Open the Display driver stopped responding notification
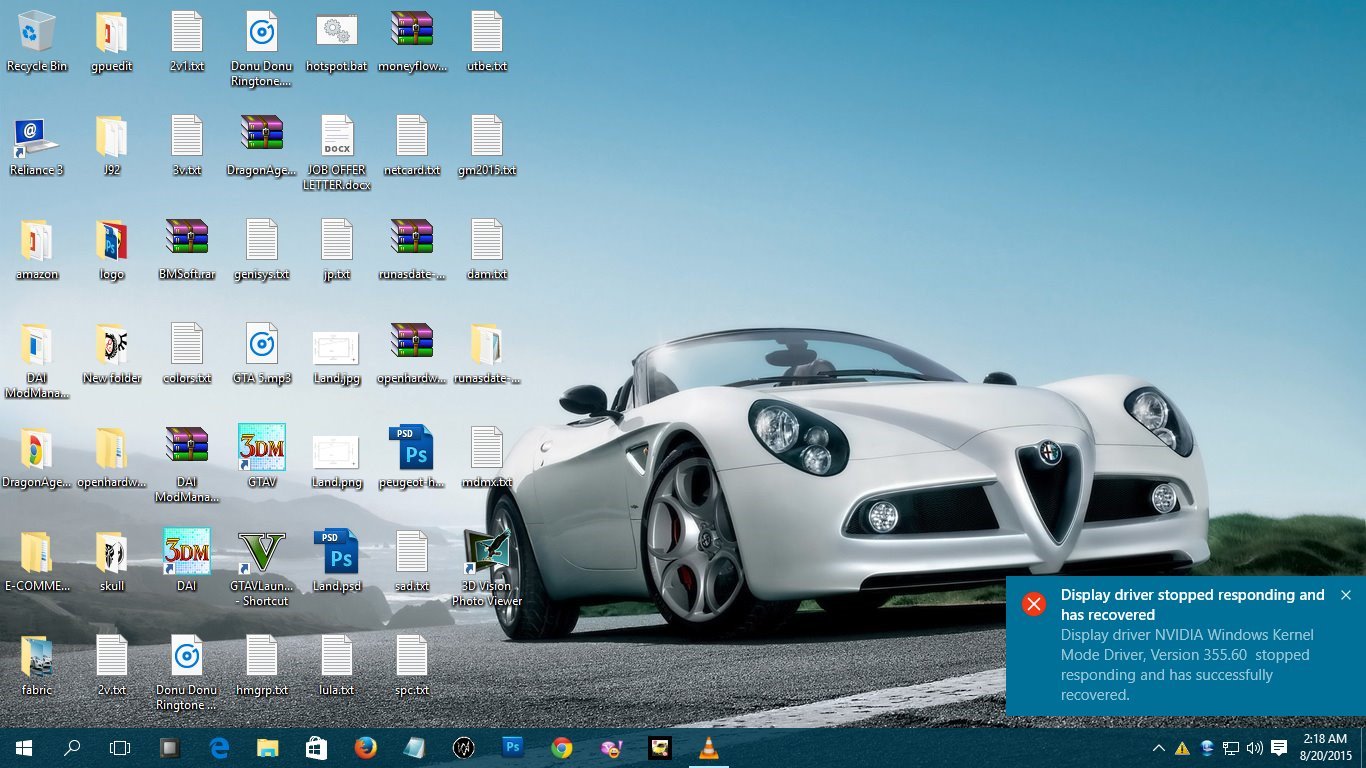 [1186, 645]
